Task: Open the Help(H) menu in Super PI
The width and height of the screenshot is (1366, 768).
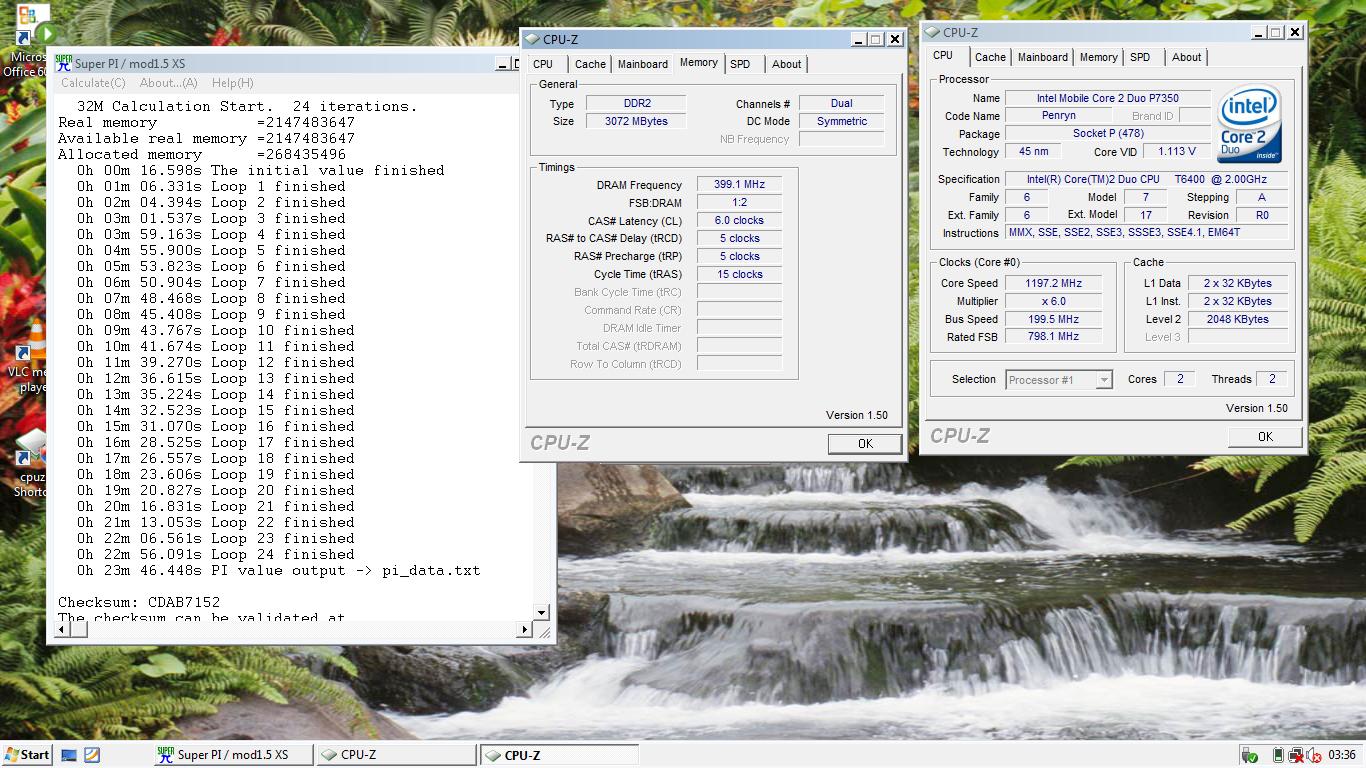Action: click(x=232, y=83)
